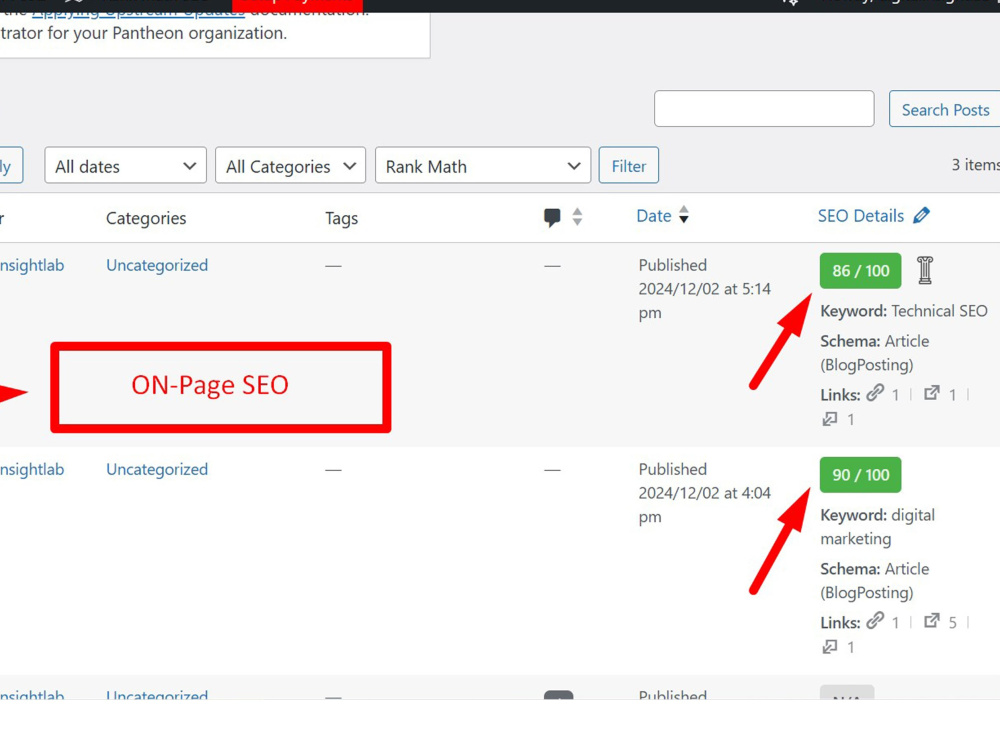
Task: Open Uncategorized category of Technical SEO post
Action: pyautogui.click(x=157, y=265)
